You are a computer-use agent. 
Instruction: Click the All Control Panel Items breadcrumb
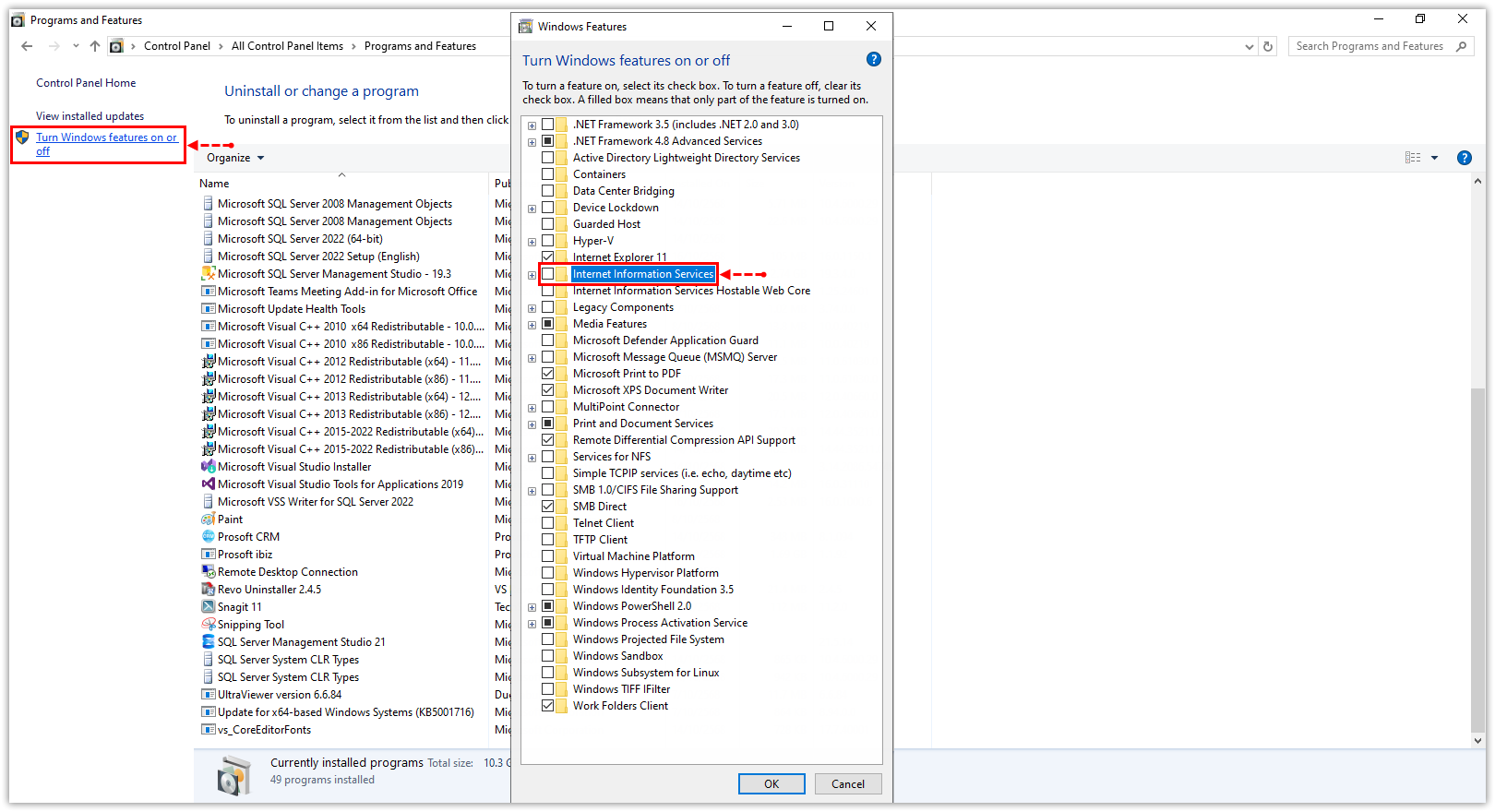click(287, 46)
